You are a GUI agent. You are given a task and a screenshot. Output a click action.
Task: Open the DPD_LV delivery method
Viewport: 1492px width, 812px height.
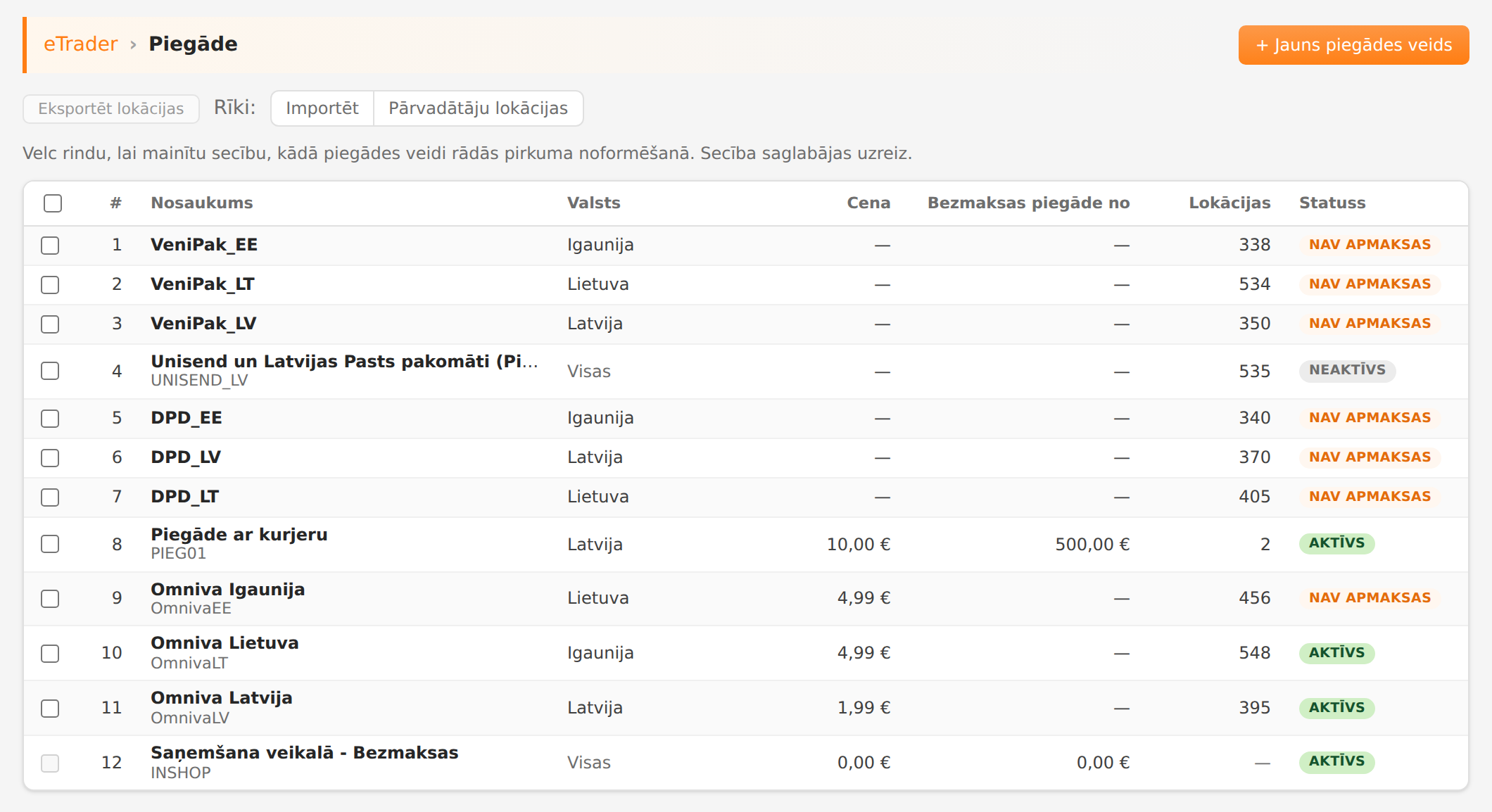[186, 457]
